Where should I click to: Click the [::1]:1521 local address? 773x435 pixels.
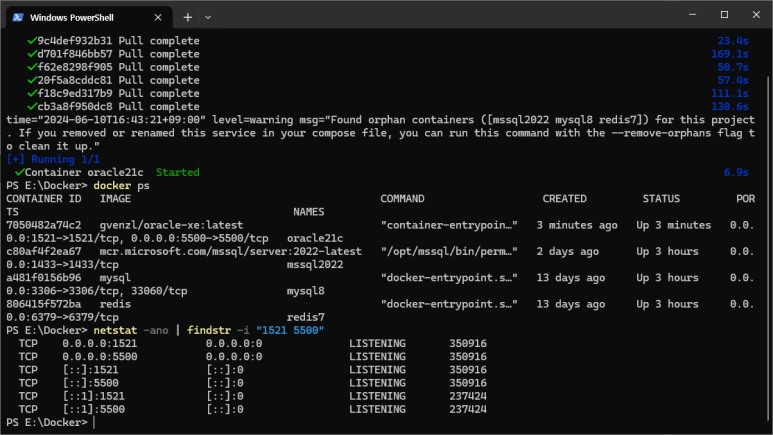(x=94, y=396)
